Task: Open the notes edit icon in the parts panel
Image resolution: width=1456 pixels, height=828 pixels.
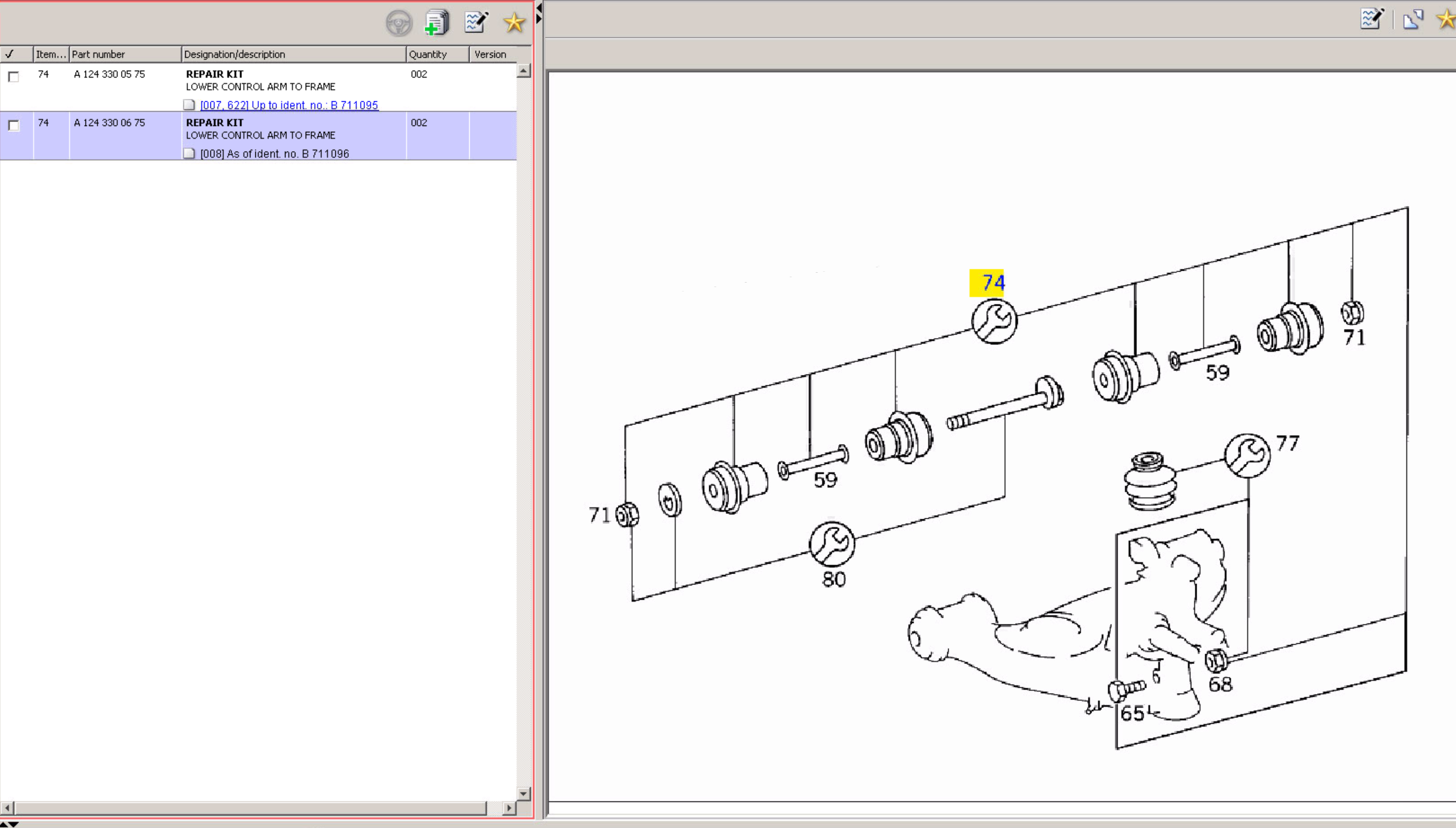Action: pos(476,22)
